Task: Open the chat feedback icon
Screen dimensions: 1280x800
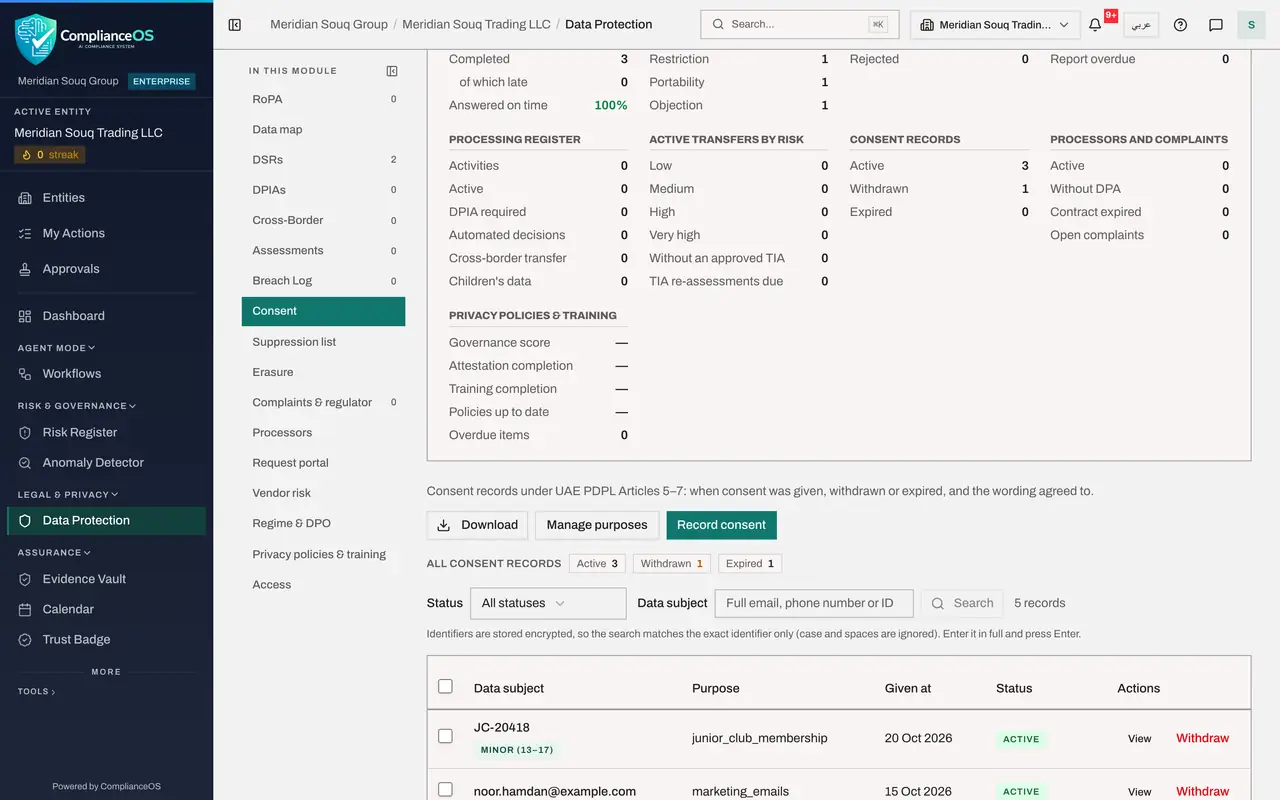Action: click(1216, 24)
